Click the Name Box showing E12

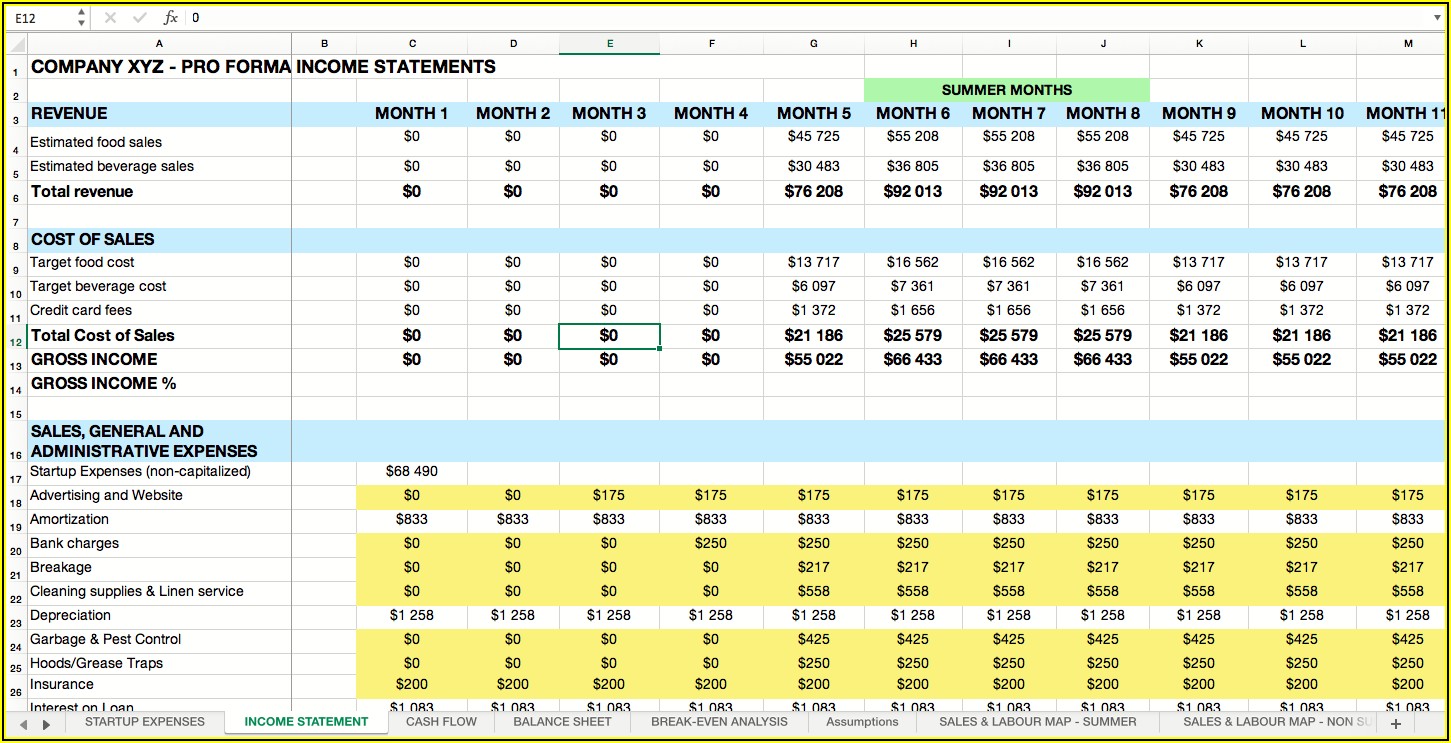point(40,18)
